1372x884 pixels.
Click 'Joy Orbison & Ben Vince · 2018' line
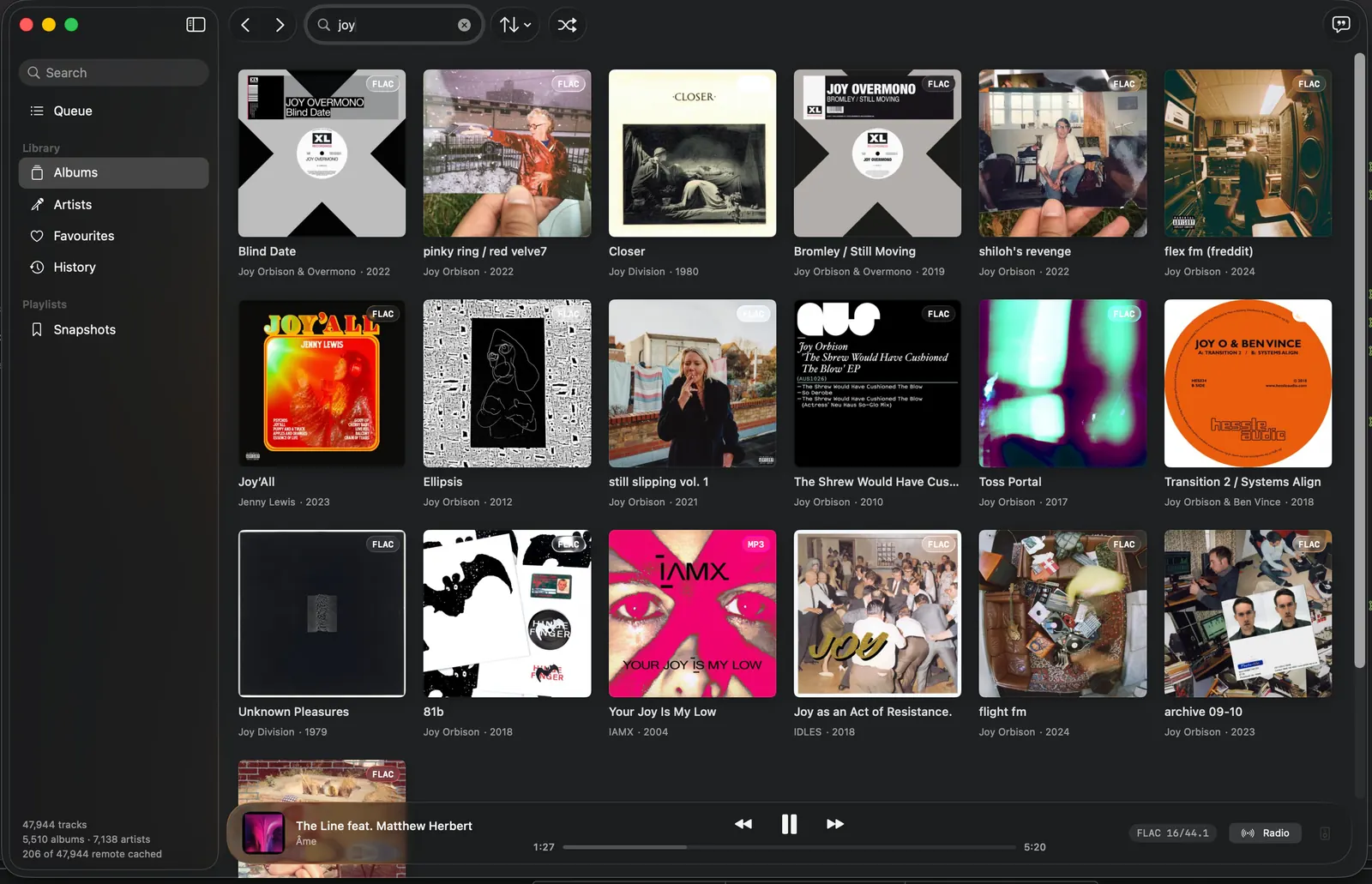1238,502
